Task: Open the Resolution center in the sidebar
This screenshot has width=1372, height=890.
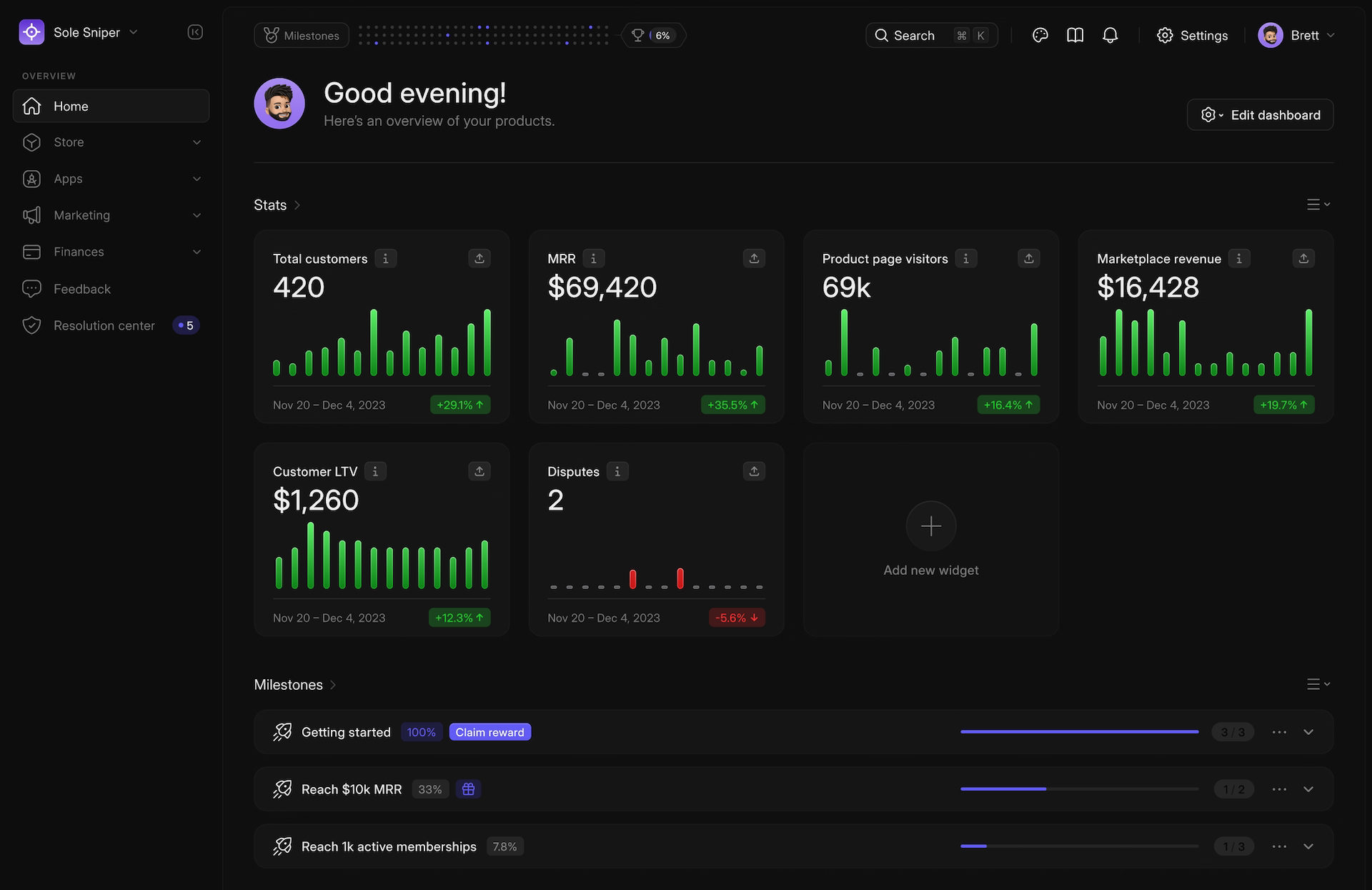Action: click(x=104, y=325)
